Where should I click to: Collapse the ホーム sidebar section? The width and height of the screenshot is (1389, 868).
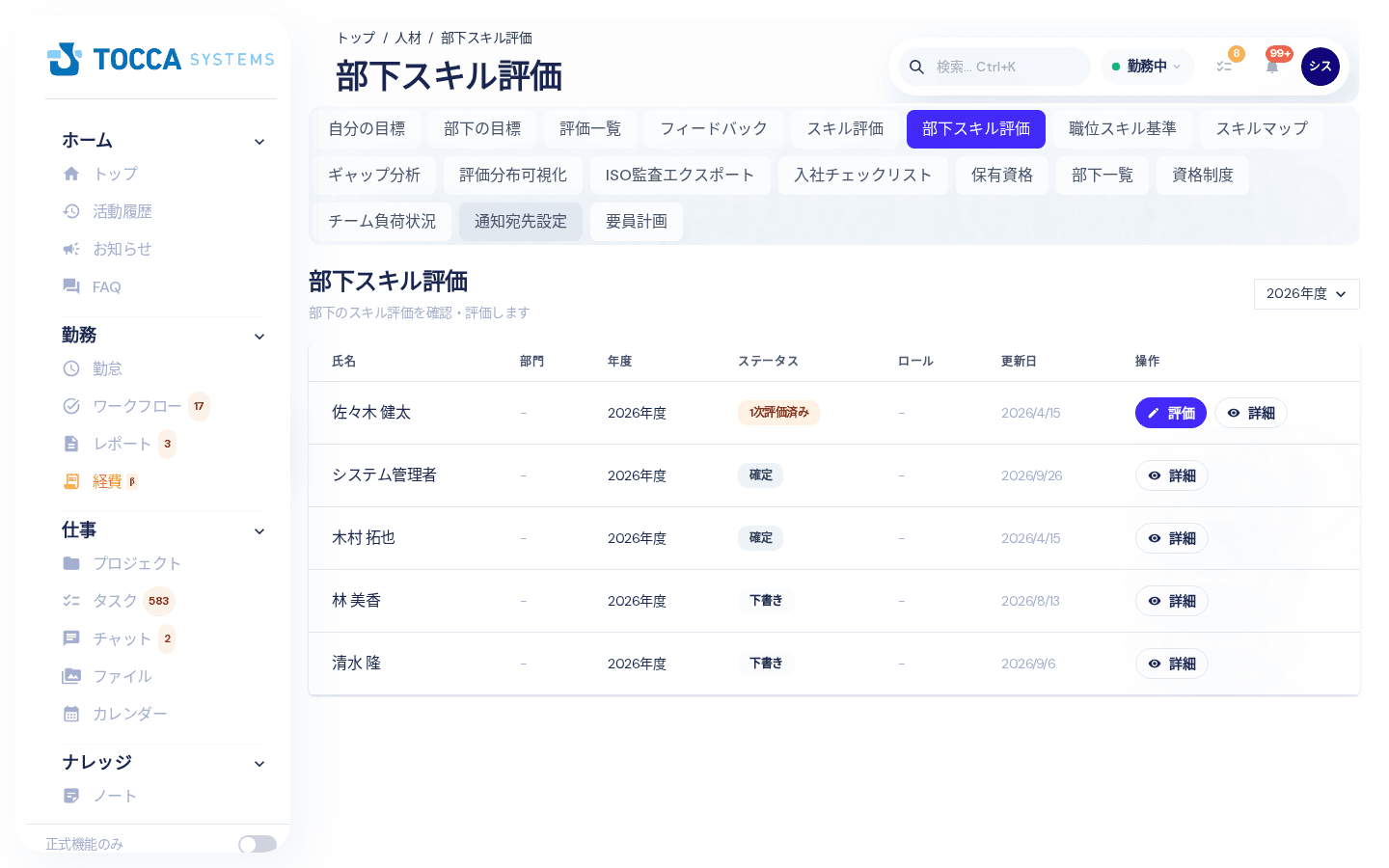259,142
